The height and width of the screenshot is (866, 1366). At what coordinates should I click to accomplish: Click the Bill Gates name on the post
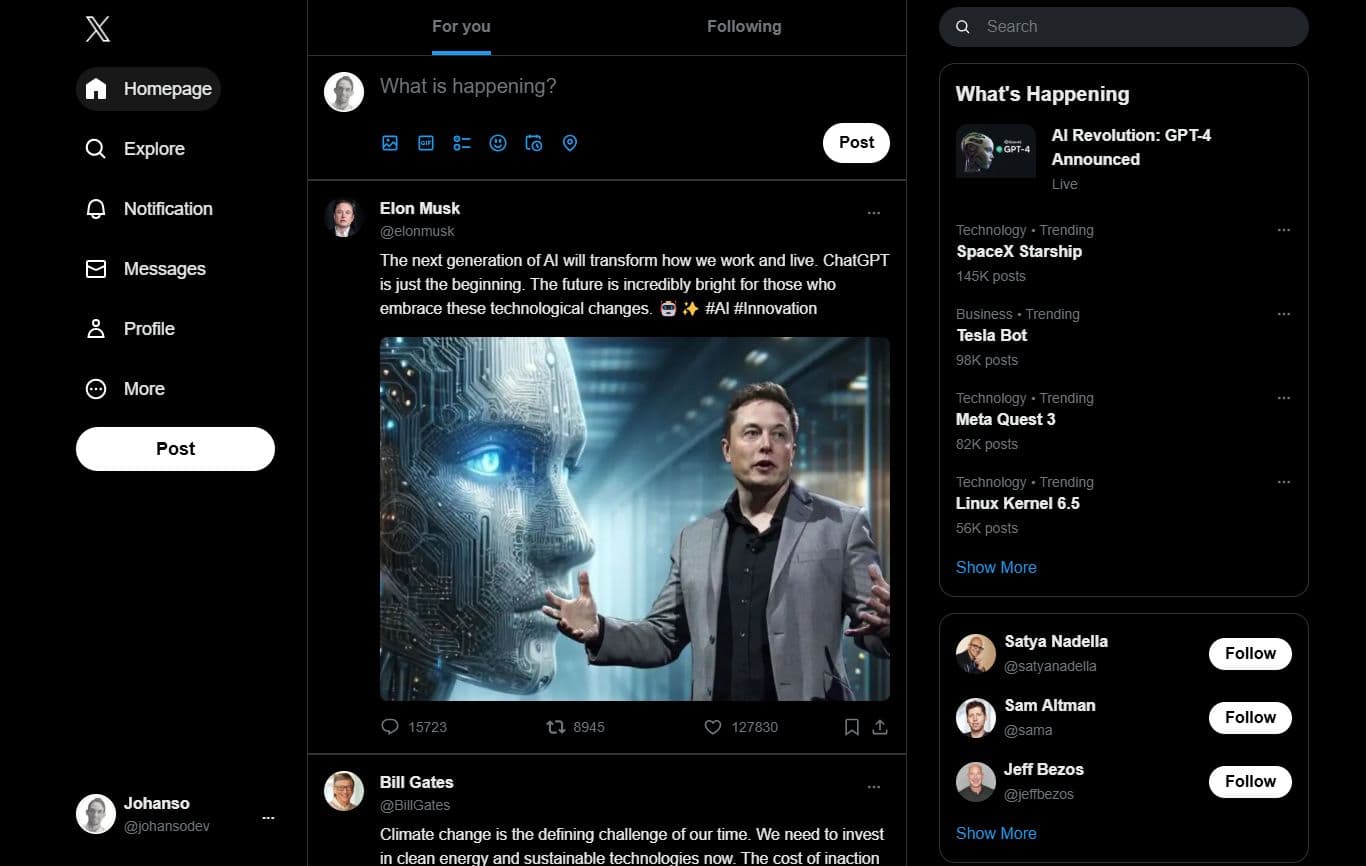point(417,782)
